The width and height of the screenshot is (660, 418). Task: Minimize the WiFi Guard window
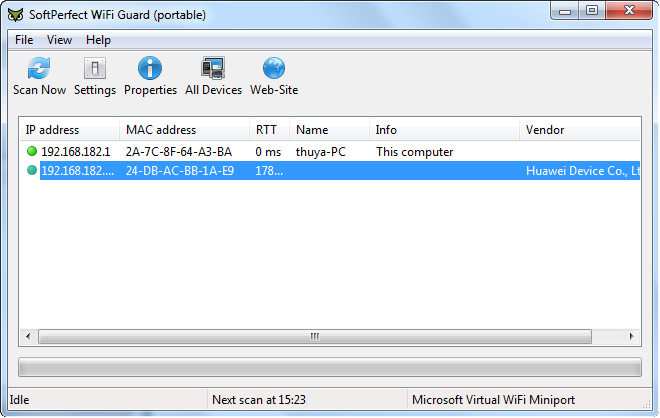[565, 11]
